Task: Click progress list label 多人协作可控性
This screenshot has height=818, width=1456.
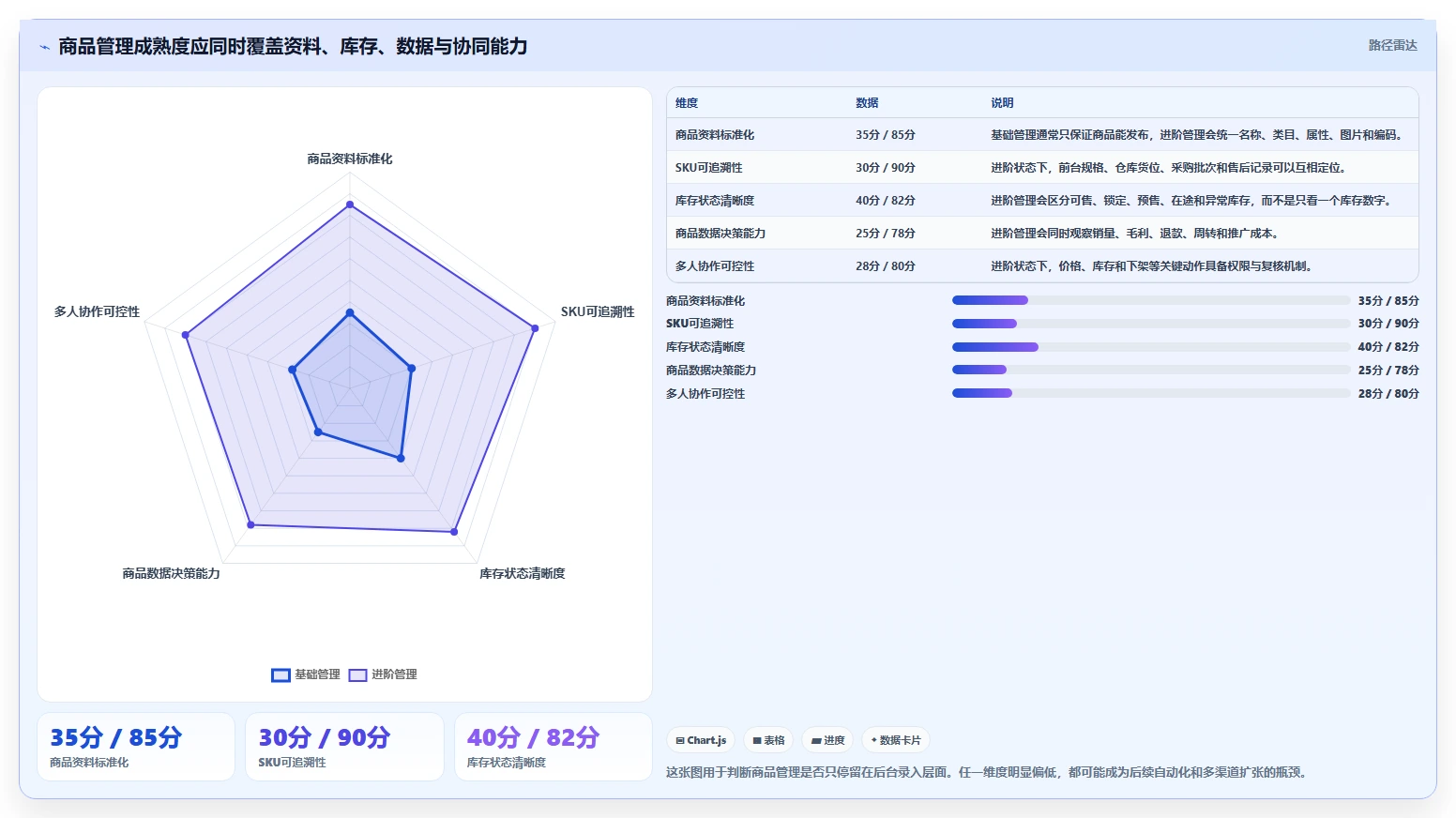Action: coord(705,394)
